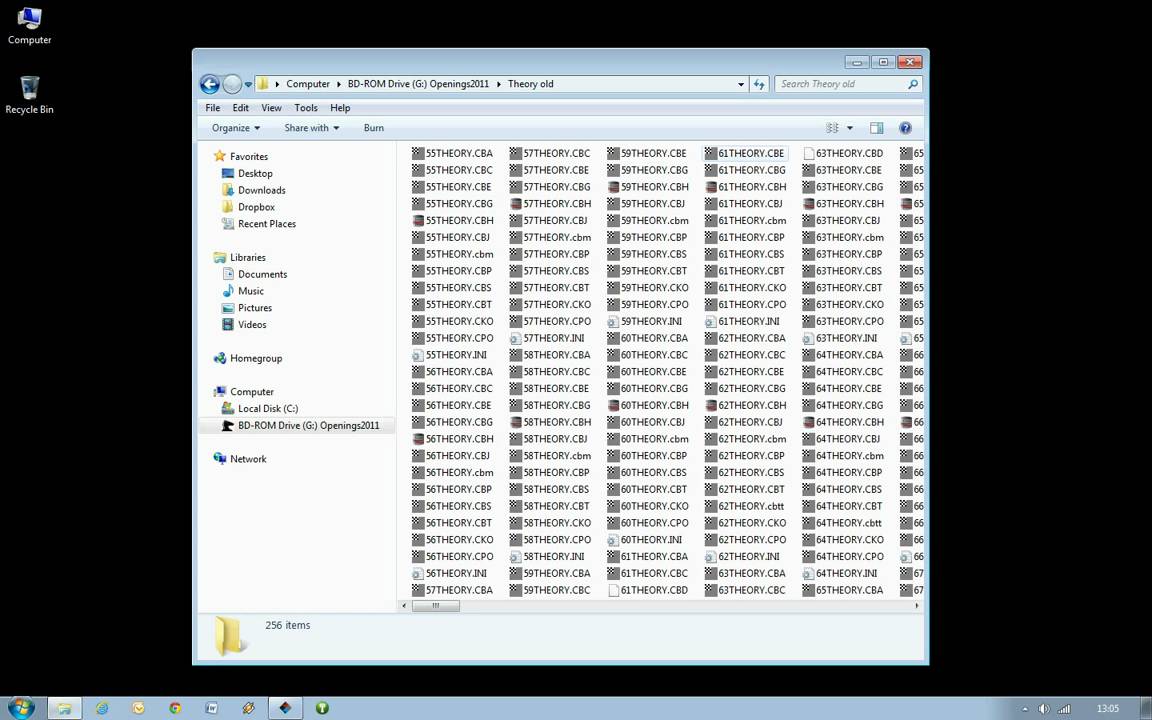Open the Recycle Bin desktop icon
1152x720 pixels.
click(29, 96)
